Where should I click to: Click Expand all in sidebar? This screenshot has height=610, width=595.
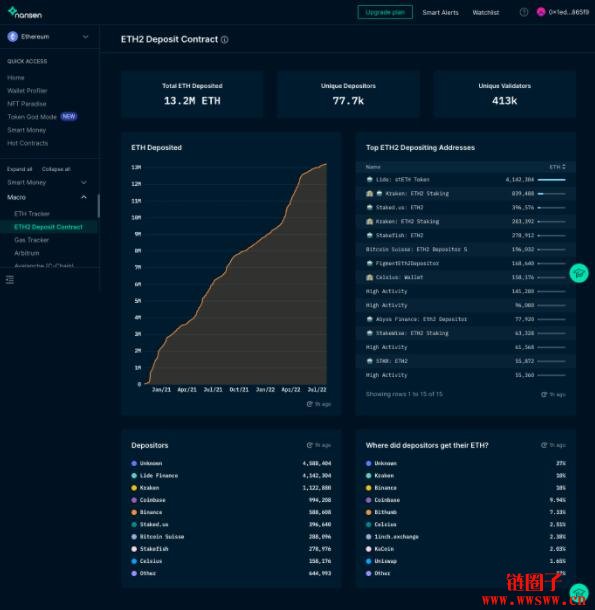point(19,169)
